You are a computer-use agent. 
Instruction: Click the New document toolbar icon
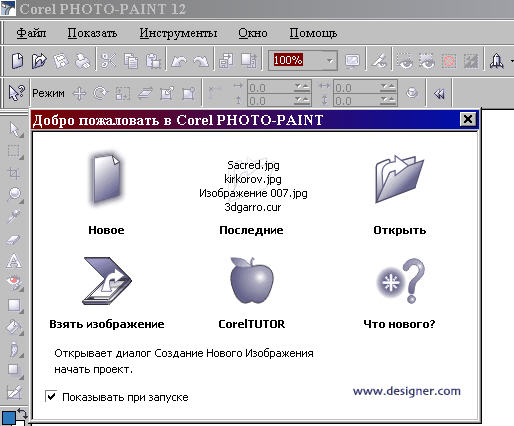(17, 61)
